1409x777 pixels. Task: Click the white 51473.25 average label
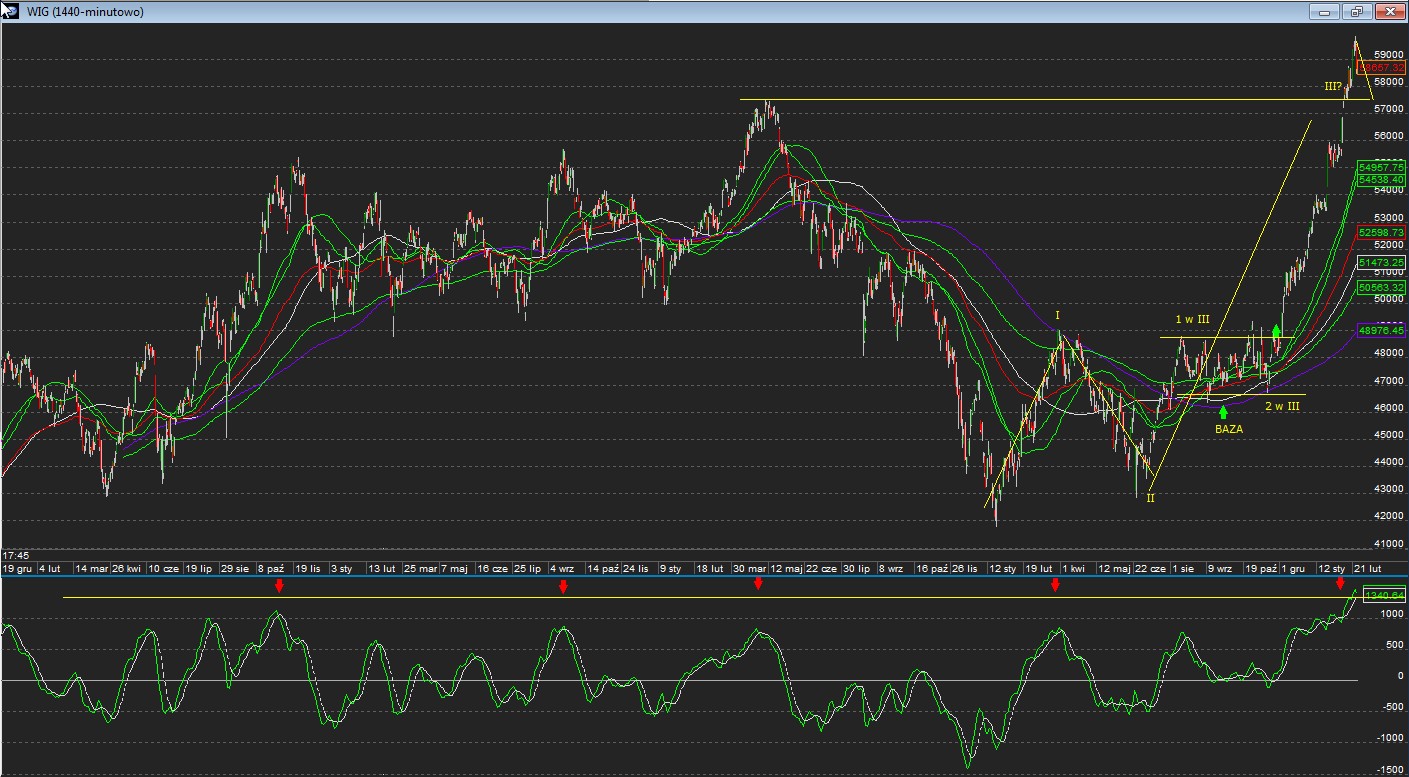1381,262
